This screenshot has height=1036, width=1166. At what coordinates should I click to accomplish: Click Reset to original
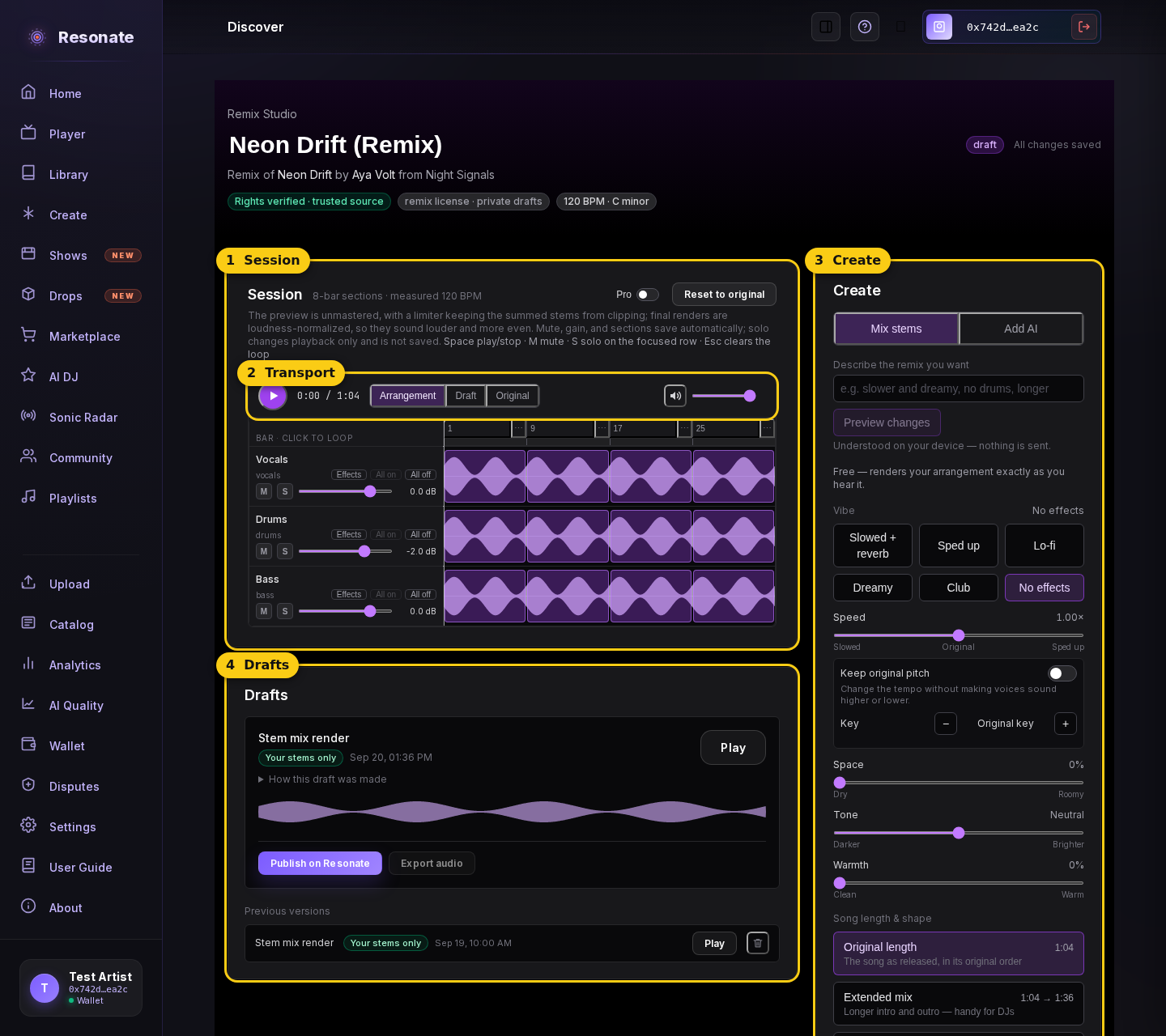click(x=724, y=295)
